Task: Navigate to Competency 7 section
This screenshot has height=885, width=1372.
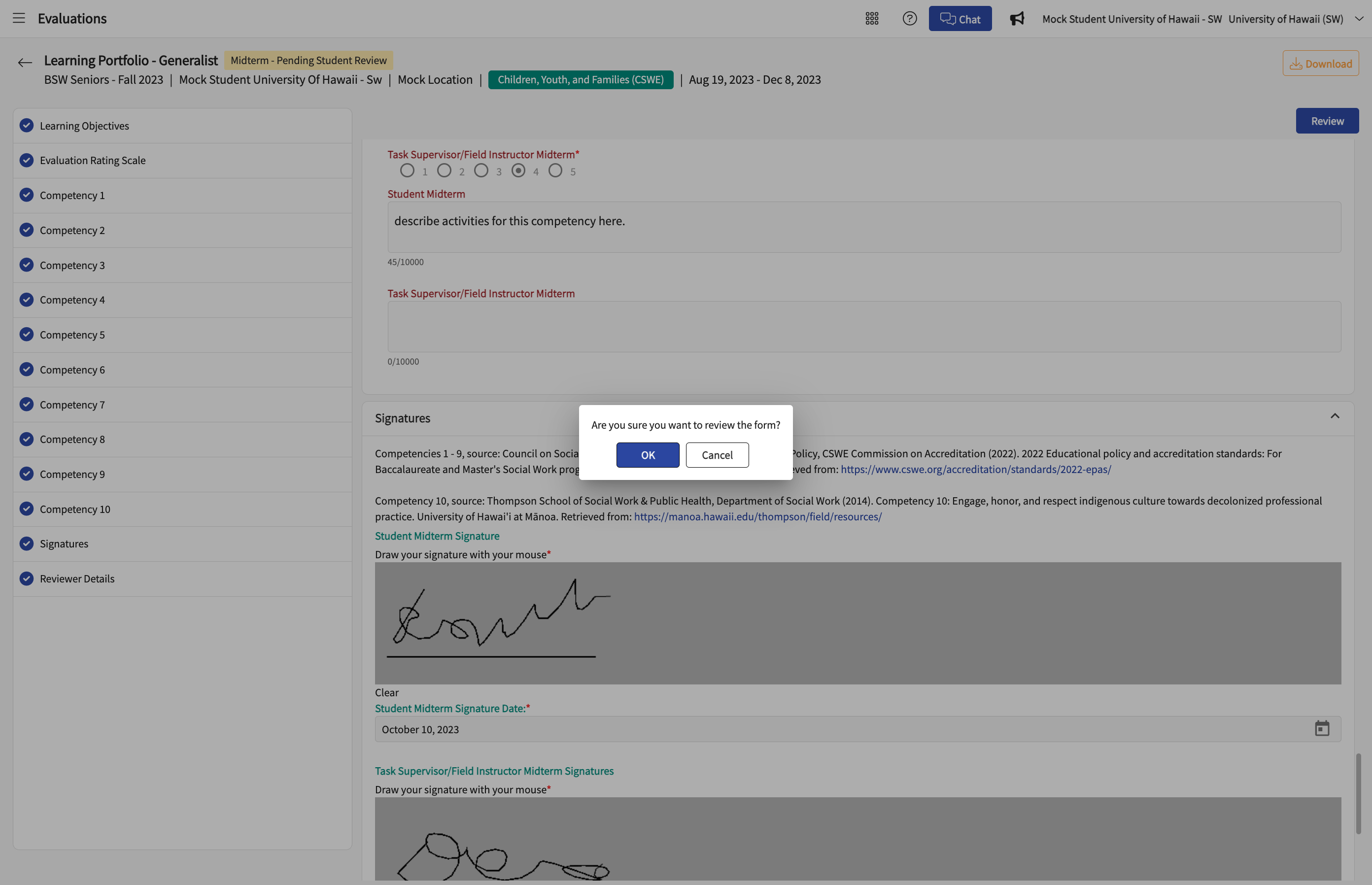Action: (x=182, y=405)
